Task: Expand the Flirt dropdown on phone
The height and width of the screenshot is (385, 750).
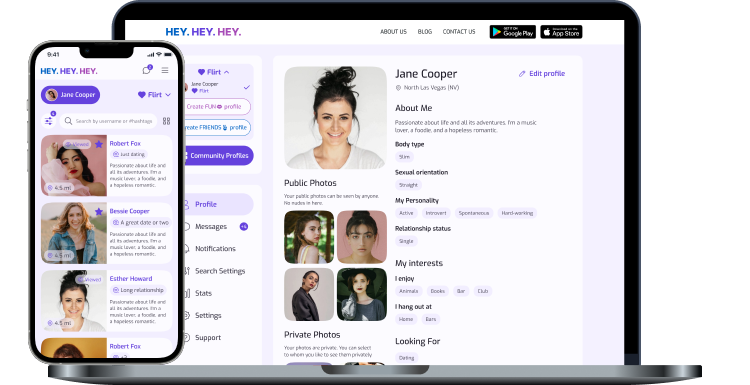Action: coord(154,95)
